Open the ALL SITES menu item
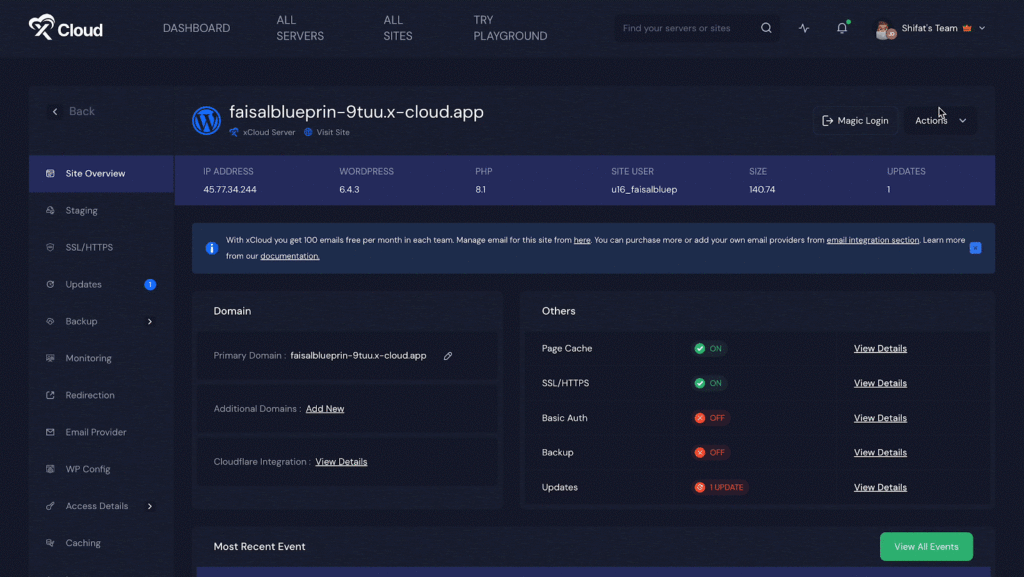The width and height of the screenshot is (1024, 577). click(x=396, y=28)
